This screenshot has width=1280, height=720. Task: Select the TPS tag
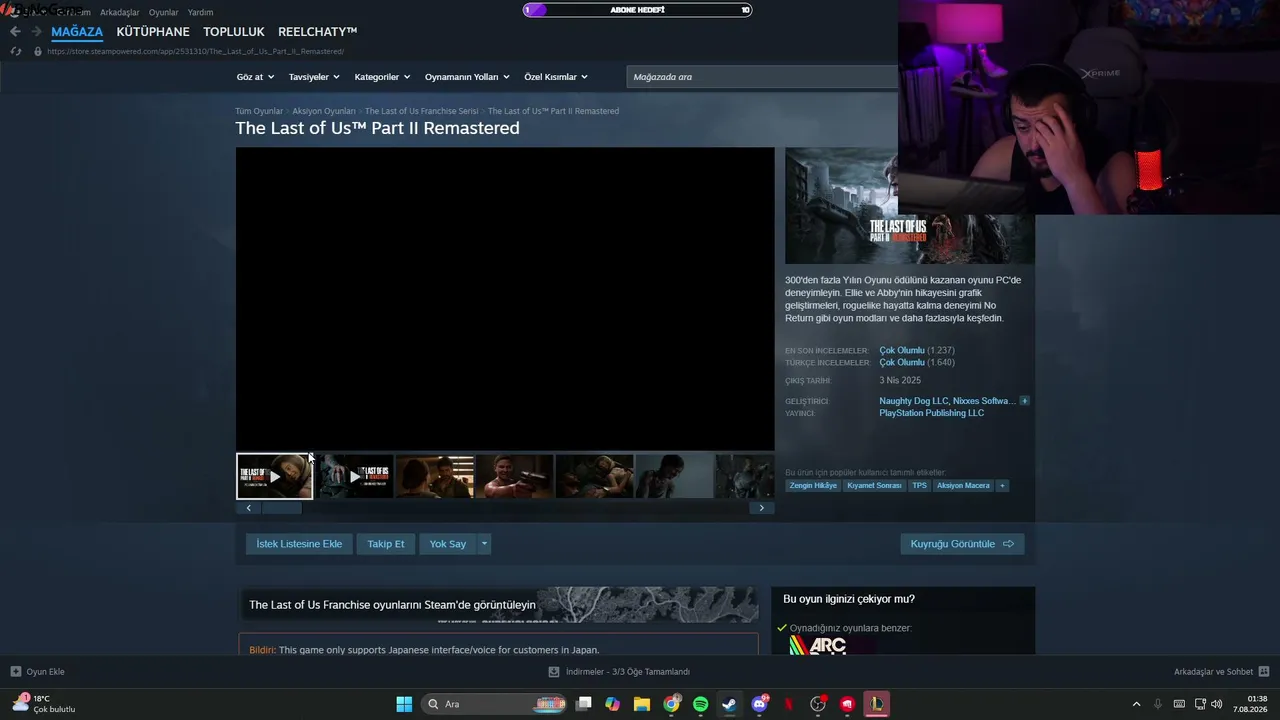920,486
